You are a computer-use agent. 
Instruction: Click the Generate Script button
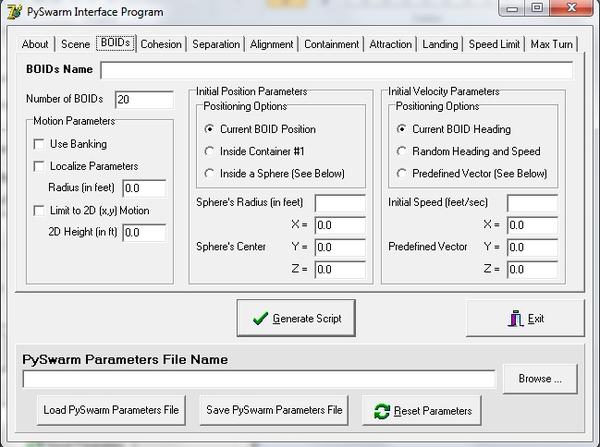coord(296,318)
